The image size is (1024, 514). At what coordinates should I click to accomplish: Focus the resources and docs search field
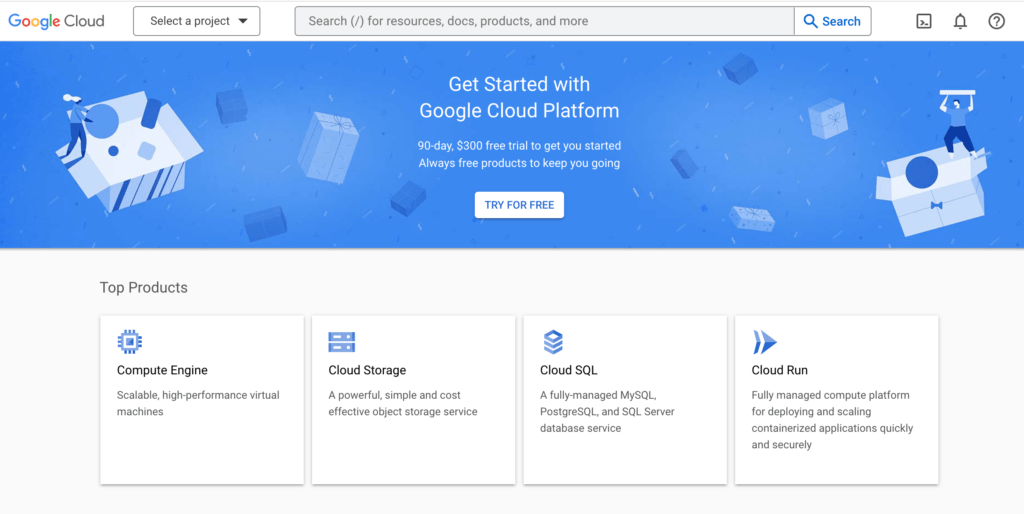coord(544,21)
